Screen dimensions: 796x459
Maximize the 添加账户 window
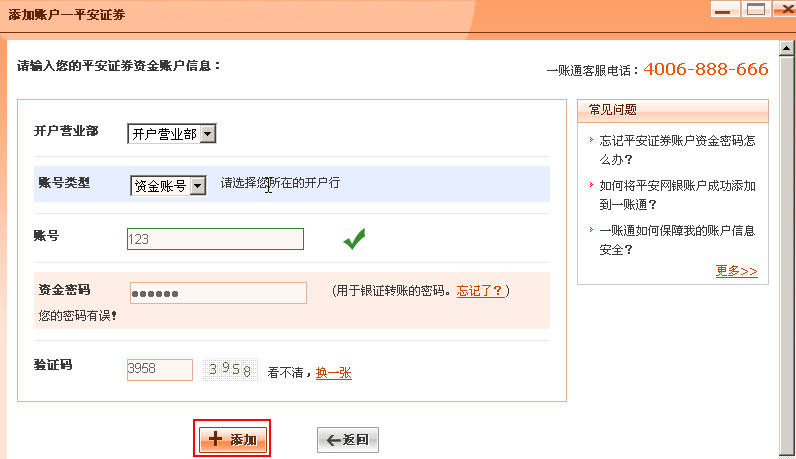tap(755, 9)
